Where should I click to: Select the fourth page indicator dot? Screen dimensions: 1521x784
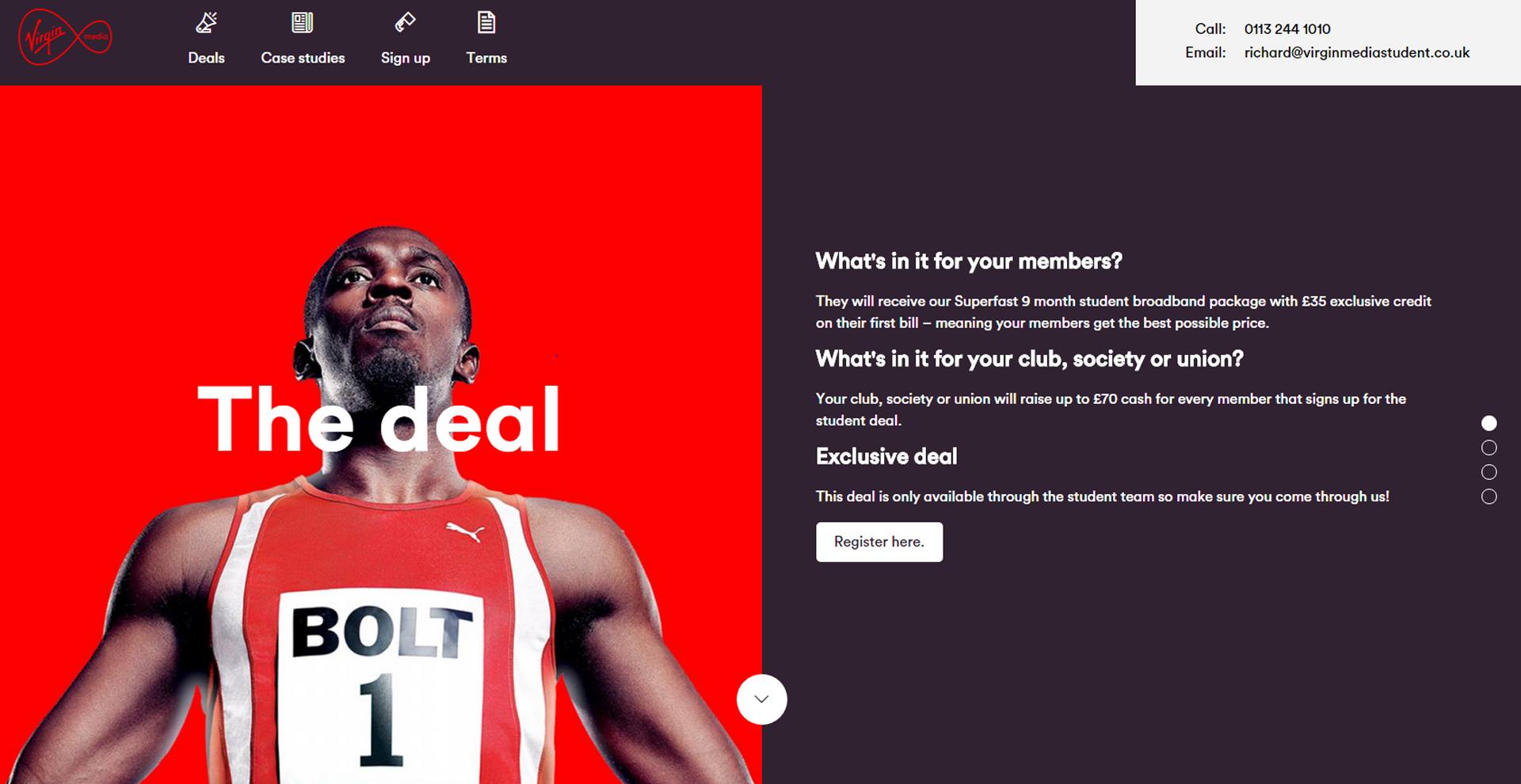coord(1489,497)
